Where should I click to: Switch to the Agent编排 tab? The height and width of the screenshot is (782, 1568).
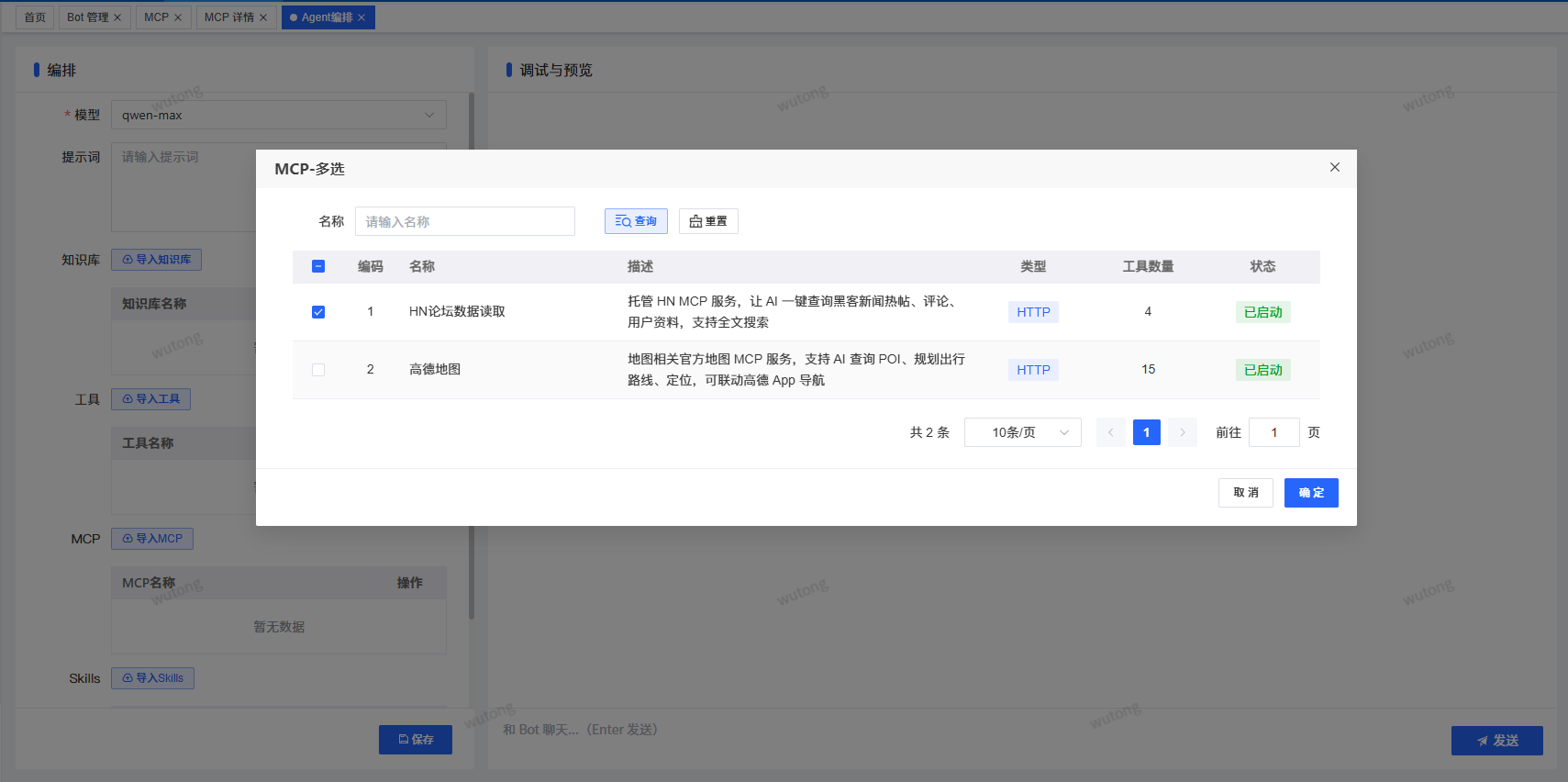click(327, 17)
